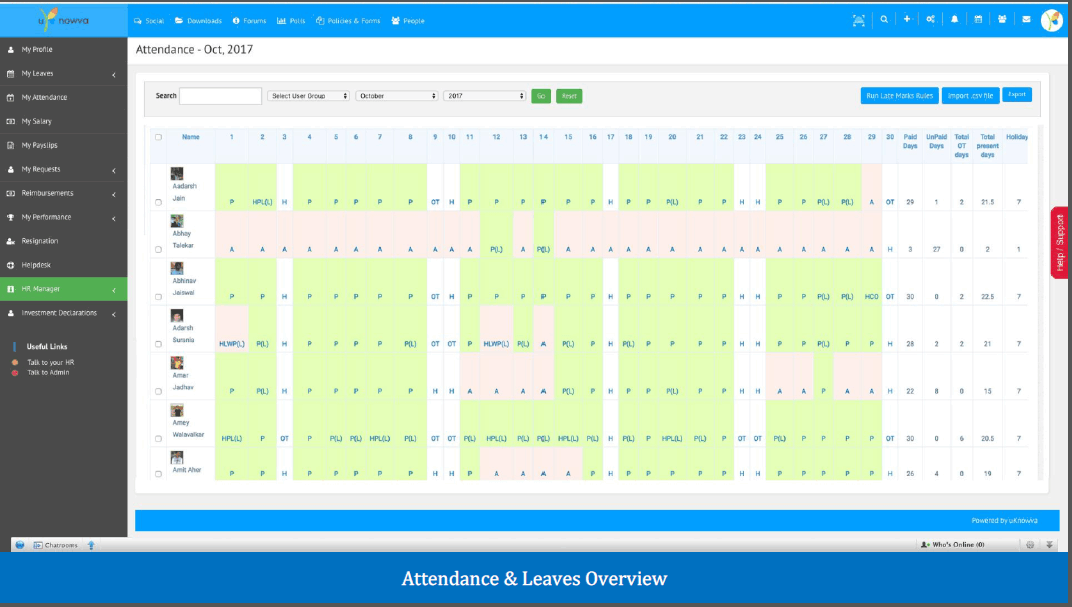This screenshot has height=607, width=1072.
Task: Open the Polls menu in top navigation
Action: tap(291, 21)
